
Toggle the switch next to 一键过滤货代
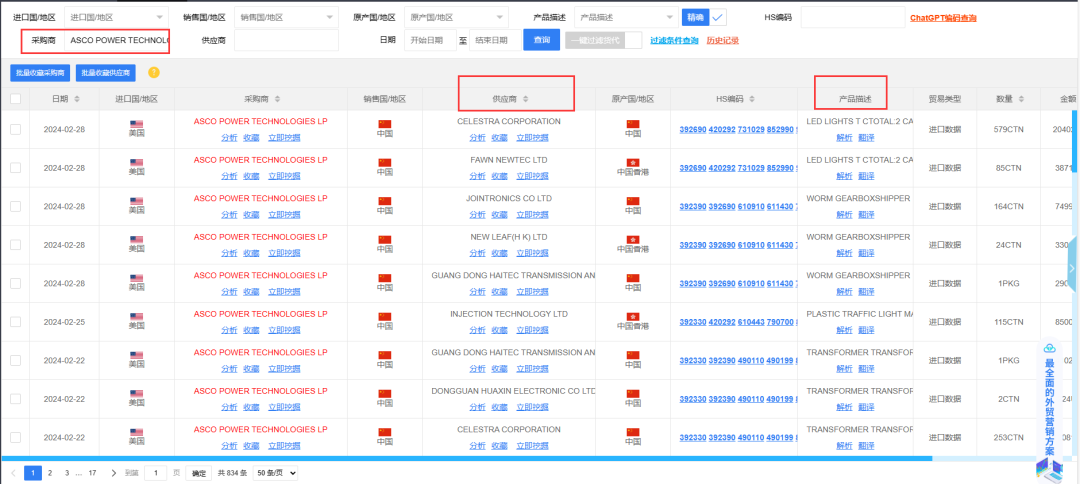point(634,40)
